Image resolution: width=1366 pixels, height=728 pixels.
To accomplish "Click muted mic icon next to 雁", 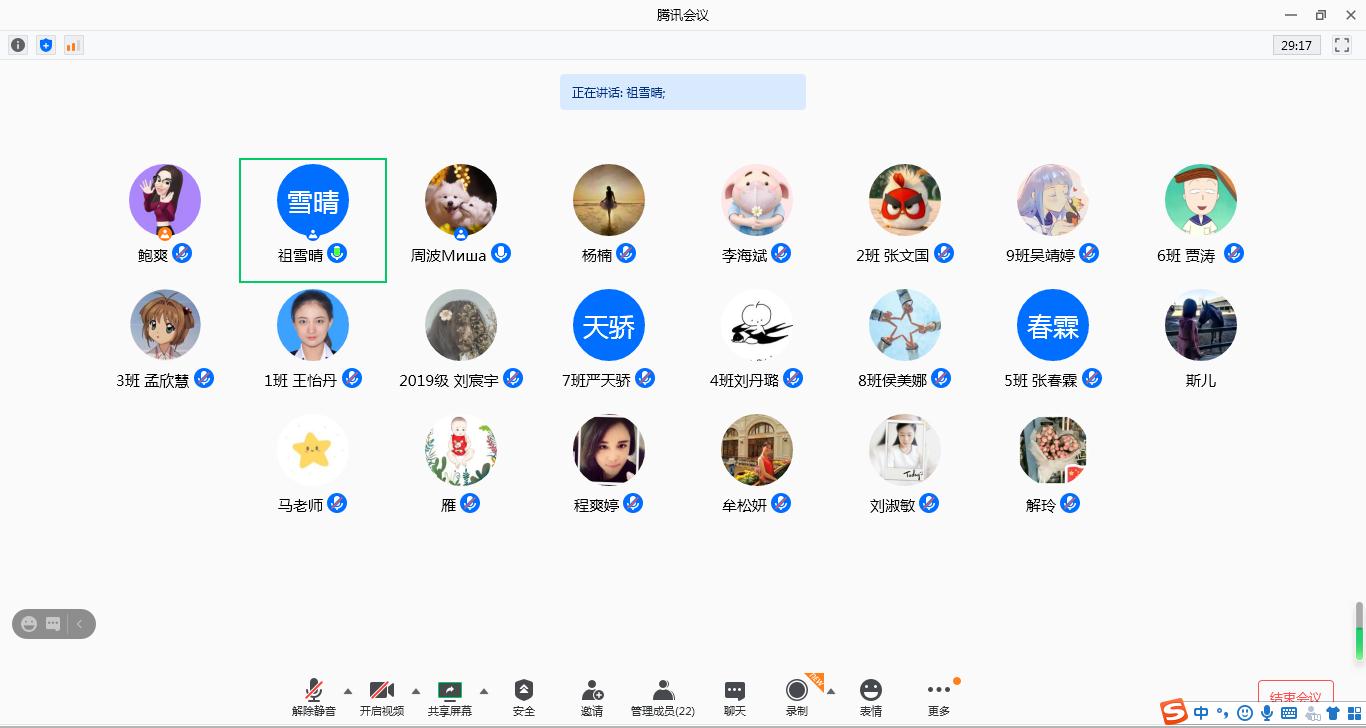I will coord(471,504).
